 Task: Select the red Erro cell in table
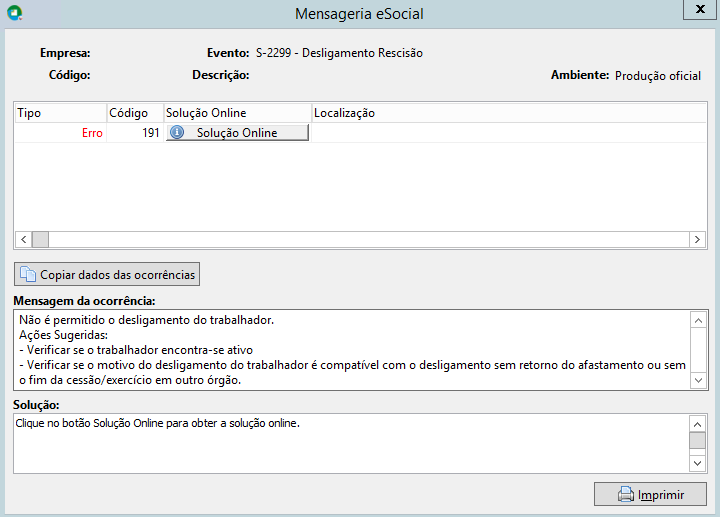tap(61, 133)
